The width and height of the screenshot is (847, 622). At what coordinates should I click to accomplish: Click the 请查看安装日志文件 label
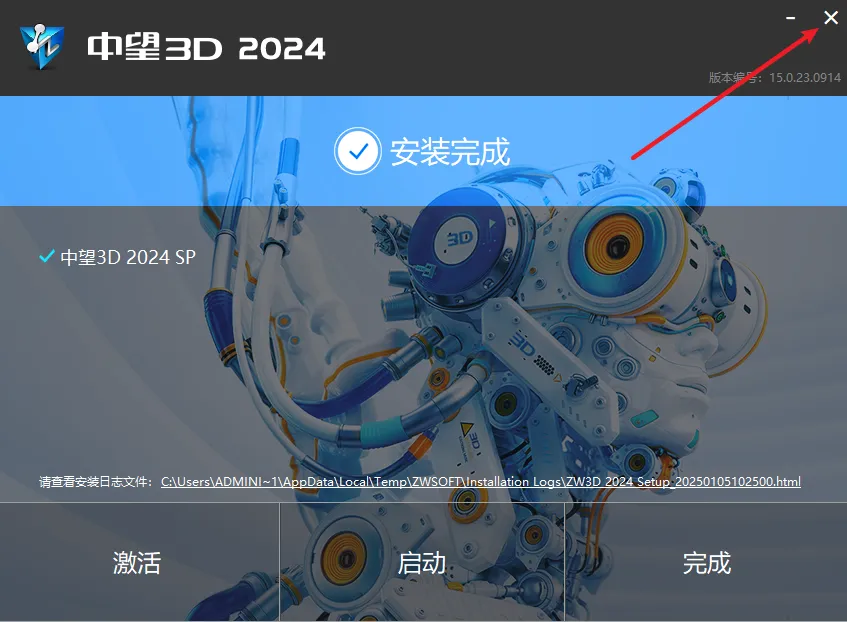click(x=96, y=481)
